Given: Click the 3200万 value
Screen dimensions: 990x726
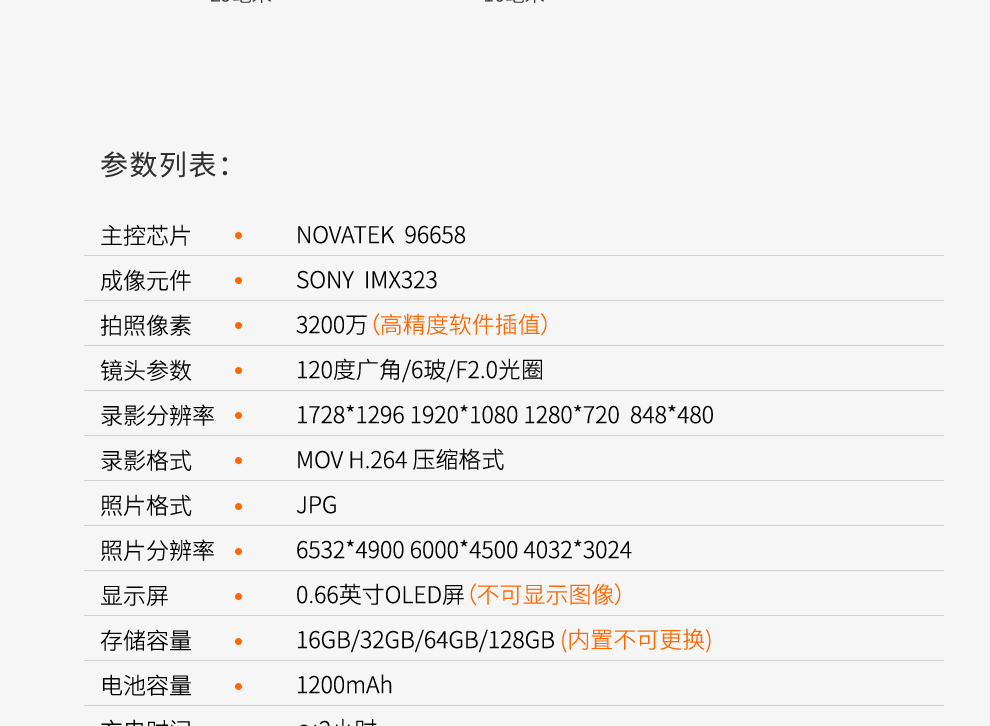Looking at the screenshot, I should coord(331,325).
